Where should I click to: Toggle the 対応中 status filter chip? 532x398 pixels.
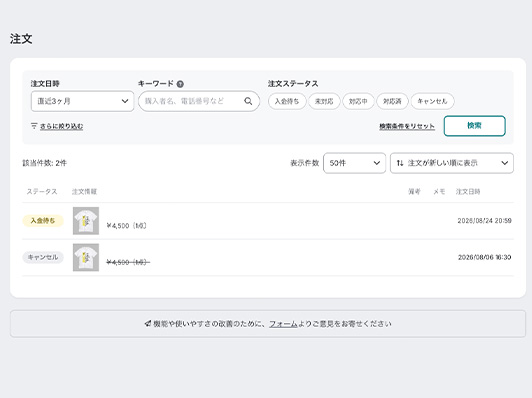click(x=358, y=101)
